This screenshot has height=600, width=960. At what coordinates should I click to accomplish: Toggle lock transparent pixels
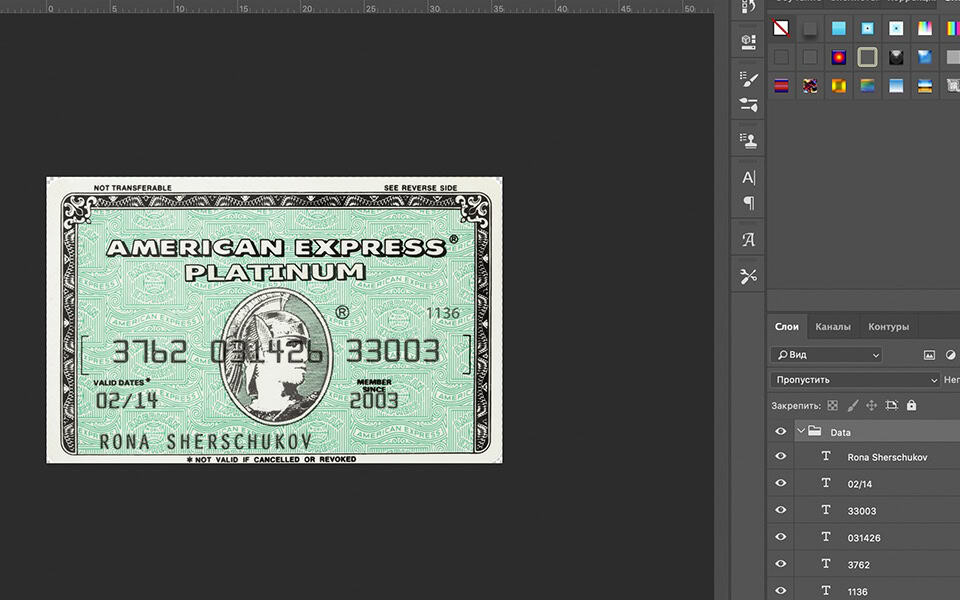point(832,405)
